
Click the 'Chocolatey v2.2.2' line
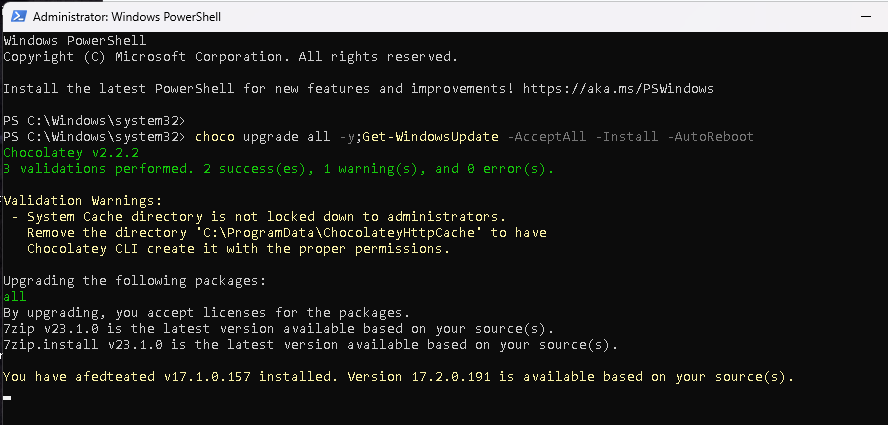71,153
